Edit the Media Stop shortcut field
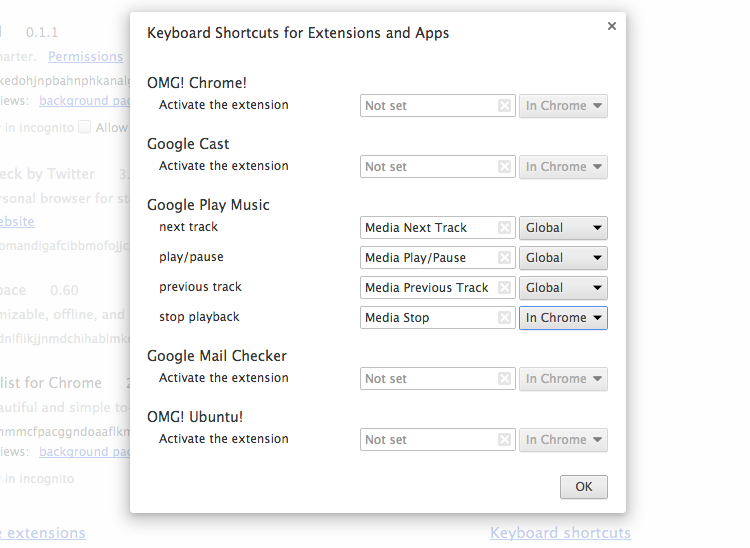 [x=428, y=318]
